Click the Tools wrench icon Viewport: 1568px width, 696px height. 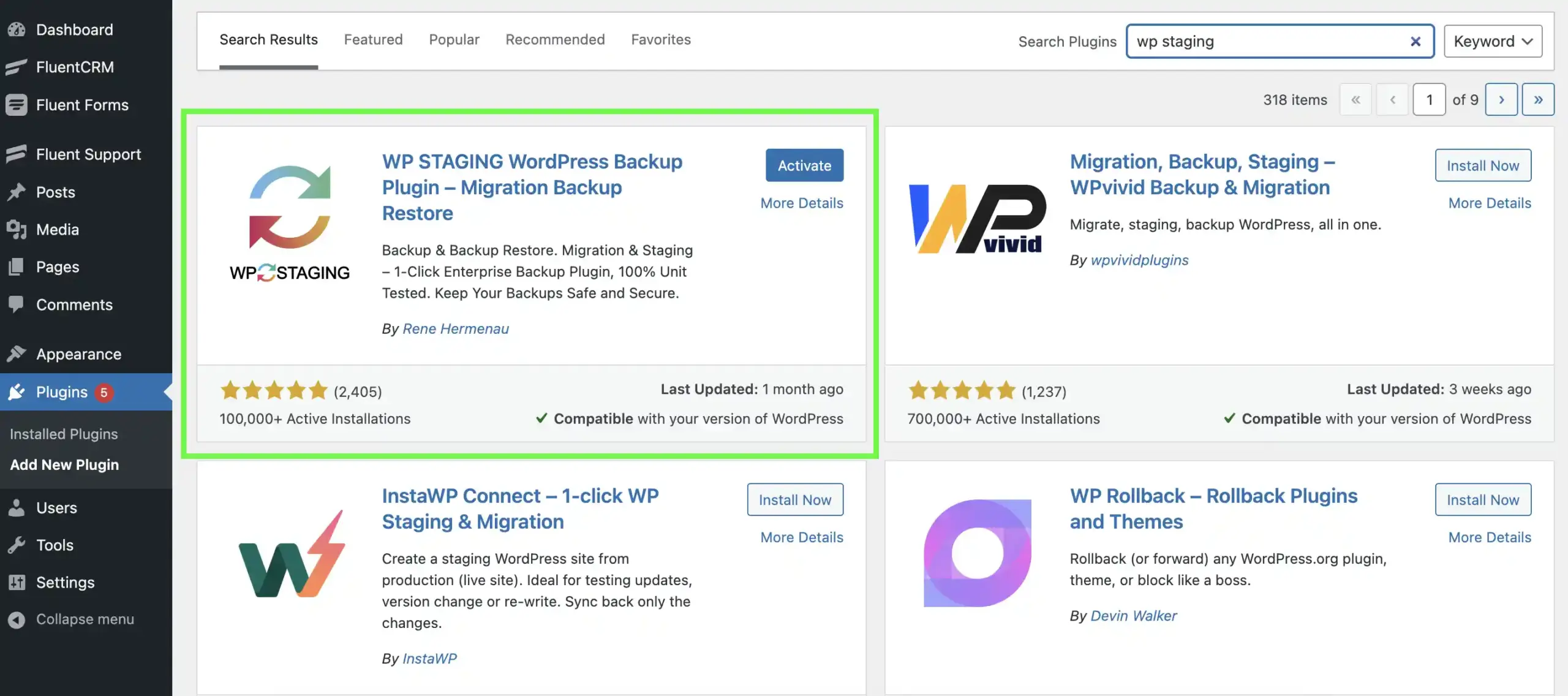(x=17, y=545)
